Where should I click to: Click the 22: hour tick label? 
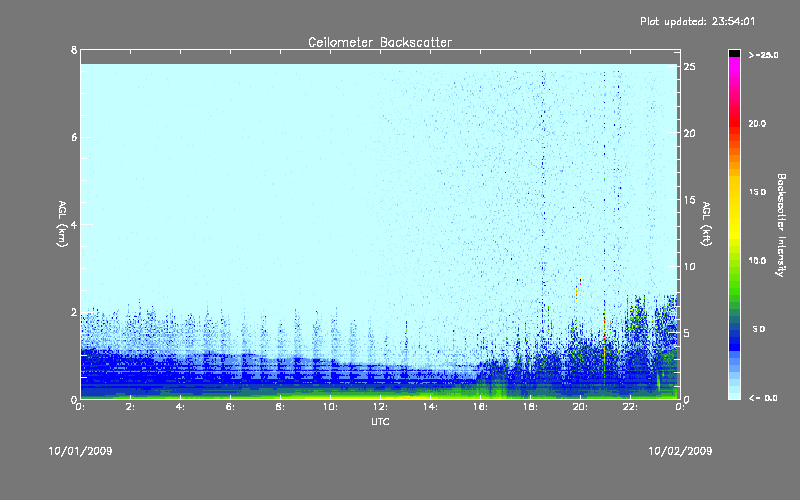click(x=630, y=407)
